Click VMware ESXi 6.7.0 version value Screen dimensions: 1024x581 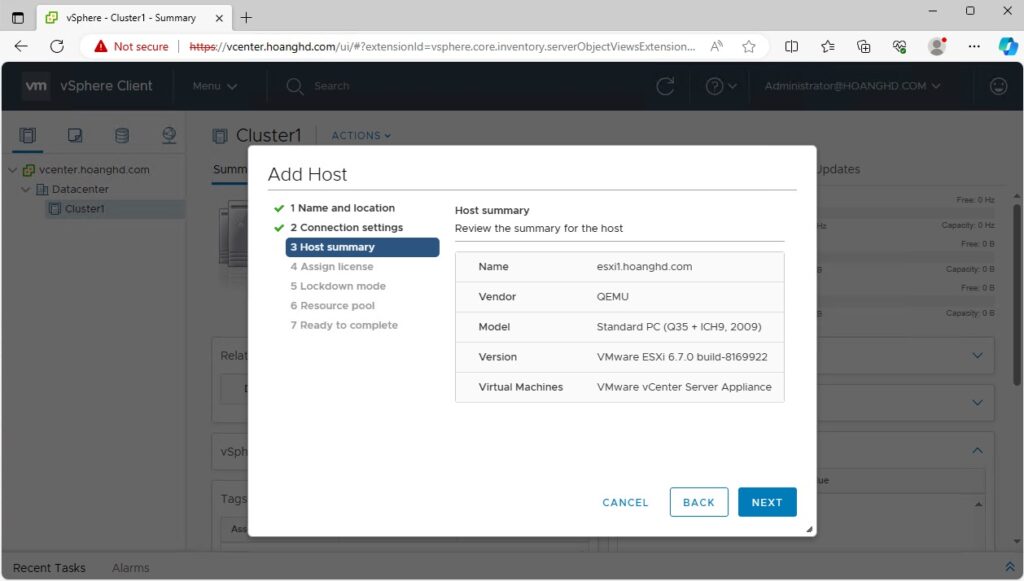(x=682, y=356)
